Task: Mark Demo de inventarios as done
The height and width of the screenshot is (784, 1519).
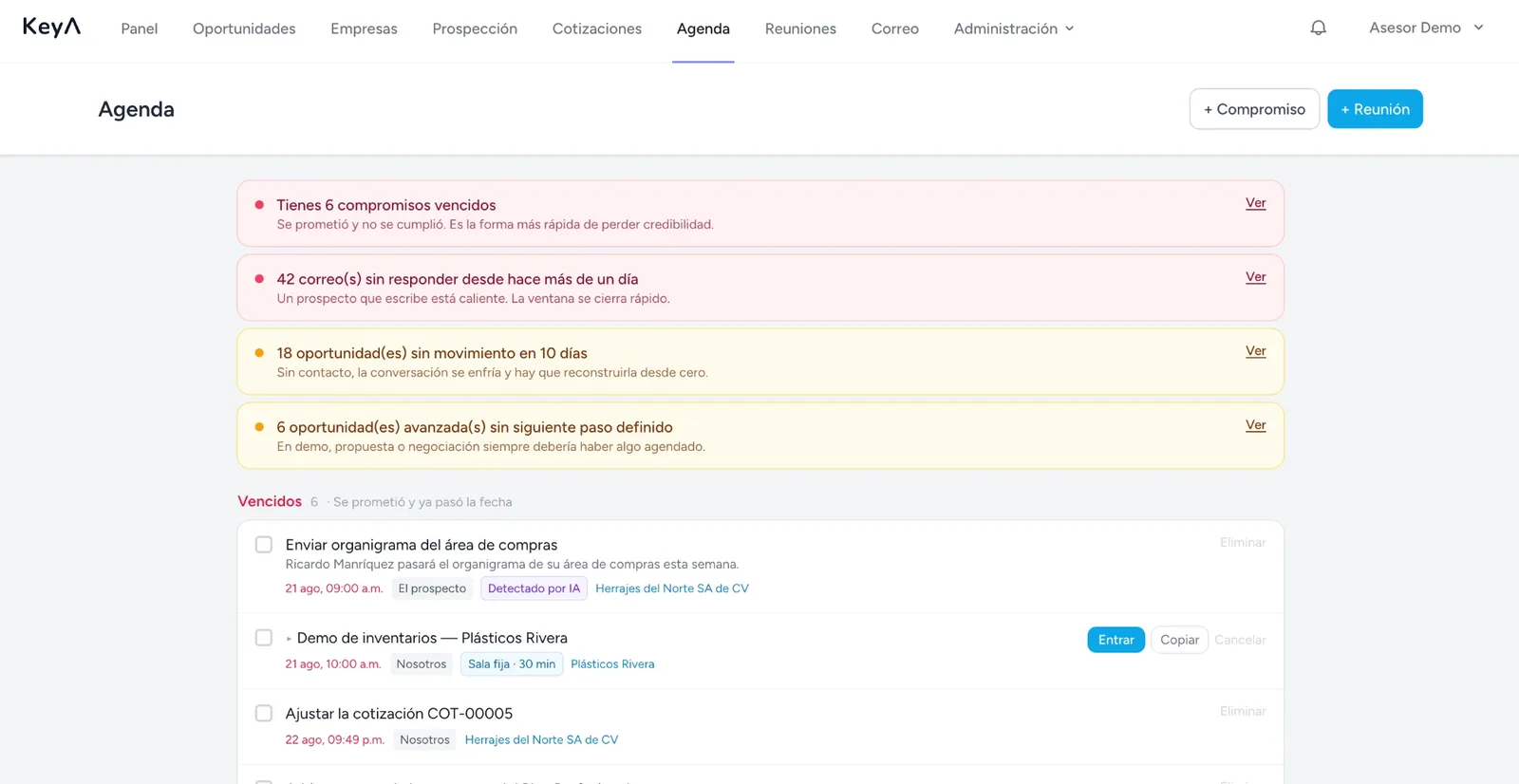Action: [264, 638]
